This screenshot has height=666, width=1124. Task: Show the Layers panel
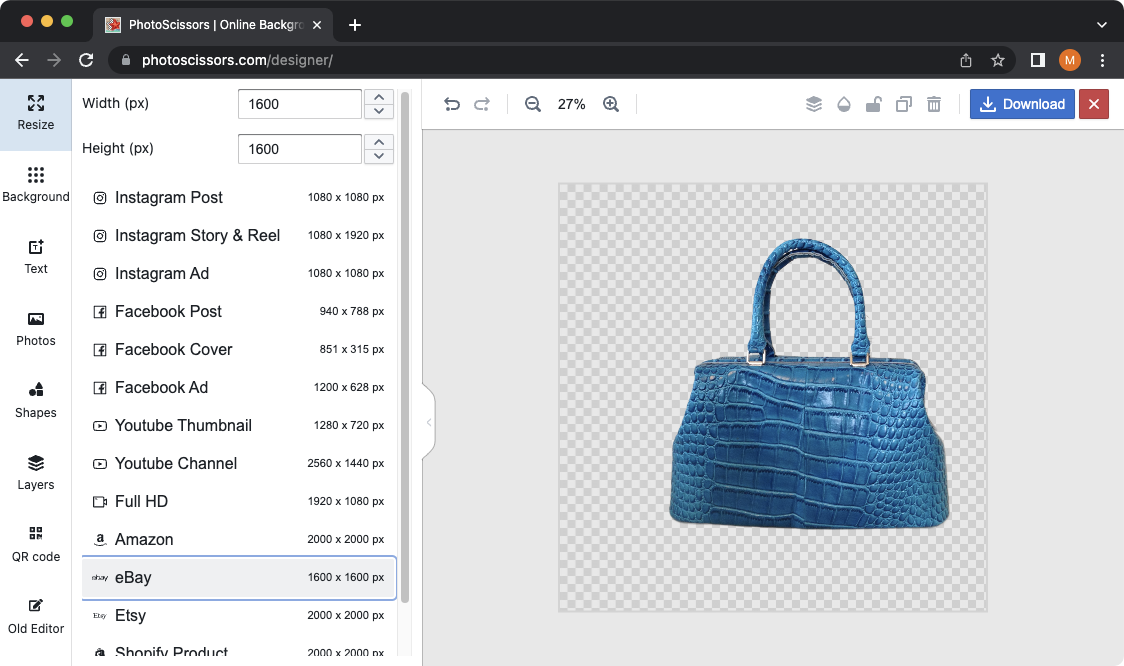click(36, 473)
